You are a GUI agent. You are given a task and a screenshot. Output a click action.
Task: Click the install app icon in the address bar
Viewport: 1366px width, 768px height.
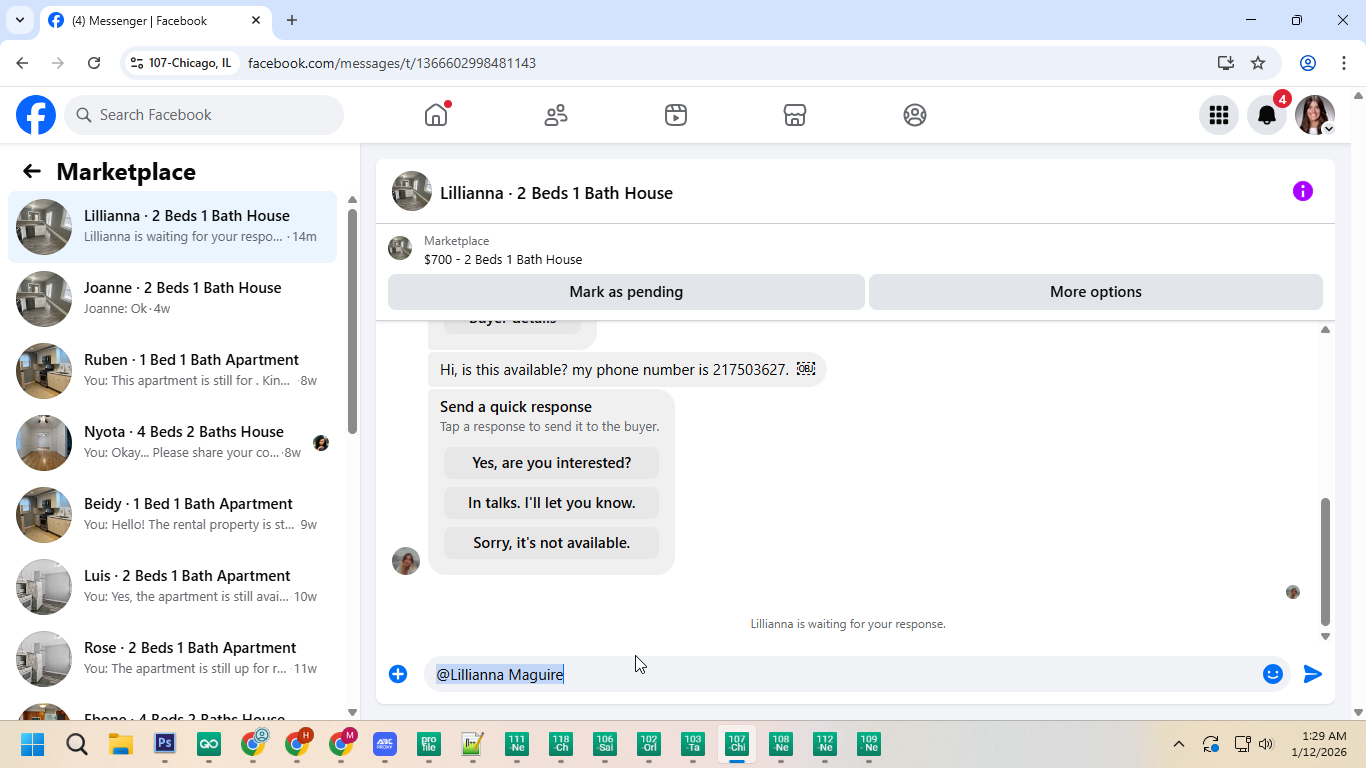[x=1226, y=63]
